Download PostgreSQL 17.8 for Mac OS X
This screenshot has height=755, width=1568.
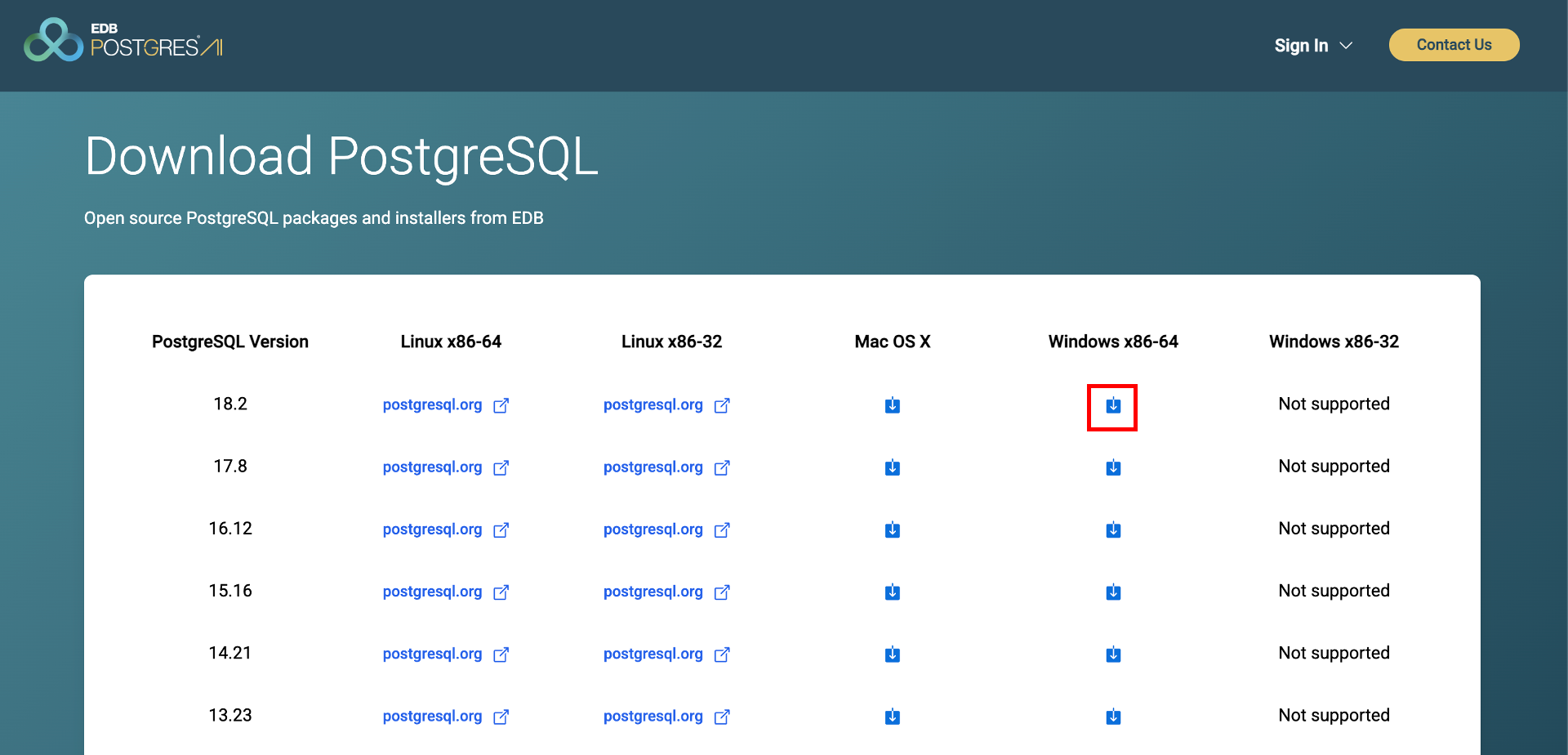[x=893, y=467]
